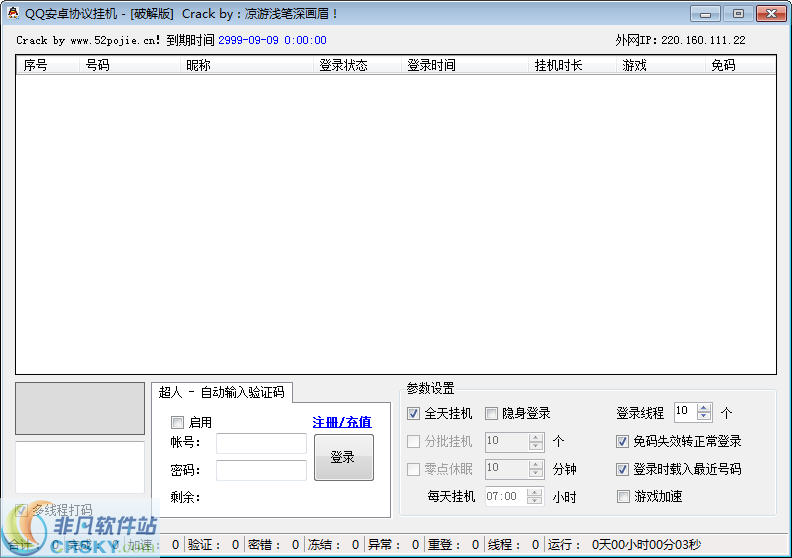Sort by 登录时间 column header

[x=465, y=65]
